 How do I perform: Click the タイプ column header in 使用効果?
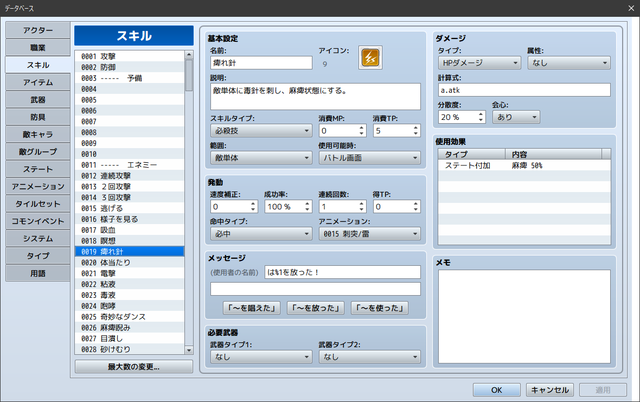472,154
